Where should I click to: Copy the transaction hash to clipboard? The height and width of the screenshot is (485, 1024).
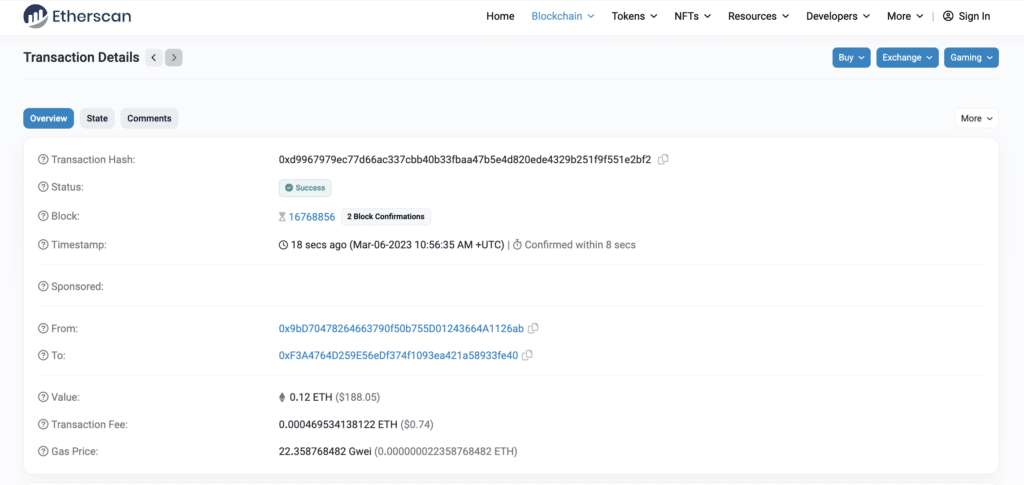coord(663,159)
